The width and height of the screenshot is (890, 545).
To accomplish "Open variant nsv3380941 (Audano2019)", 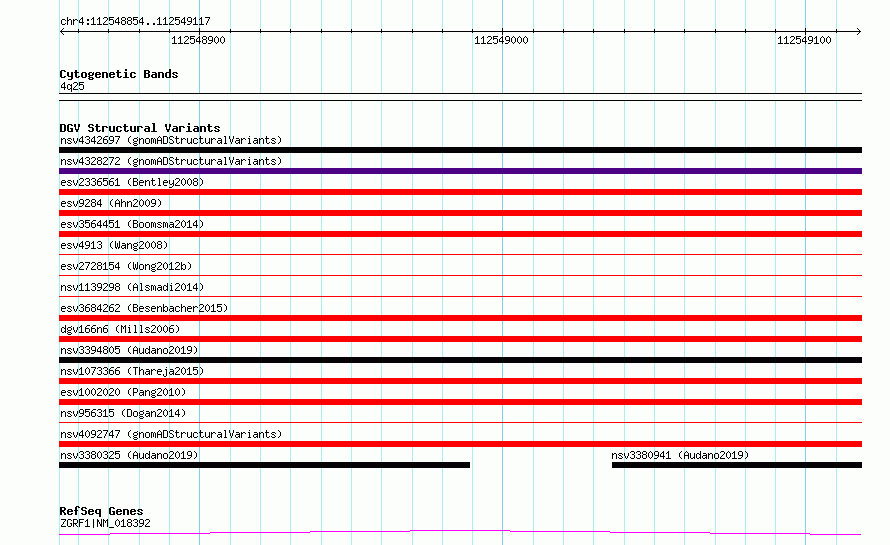I will coord(680,455).
